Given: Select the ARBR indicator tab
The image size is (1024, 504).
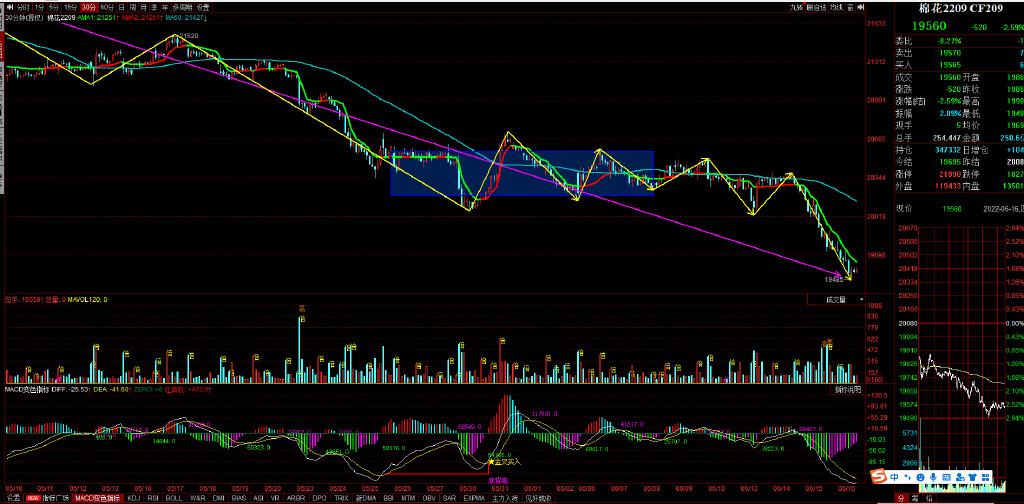Looking at the screenshot, I should click(x=296, y=498).
